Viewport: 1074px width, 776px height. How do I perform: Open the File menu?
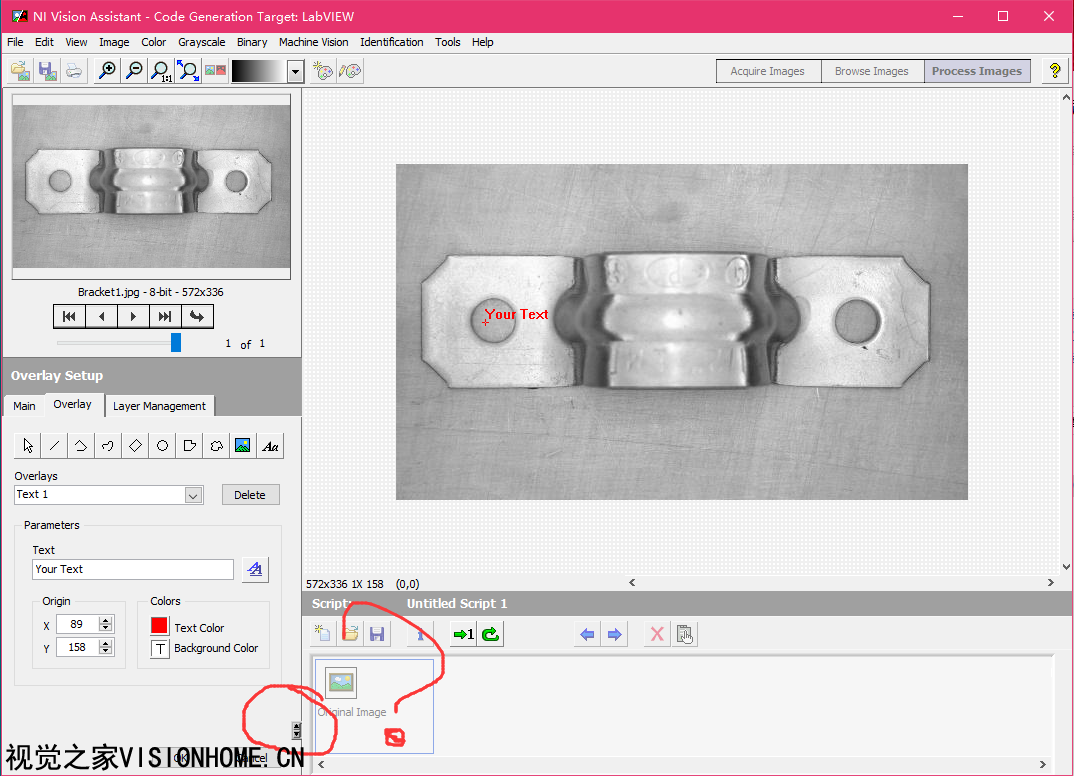coord(15,42)
